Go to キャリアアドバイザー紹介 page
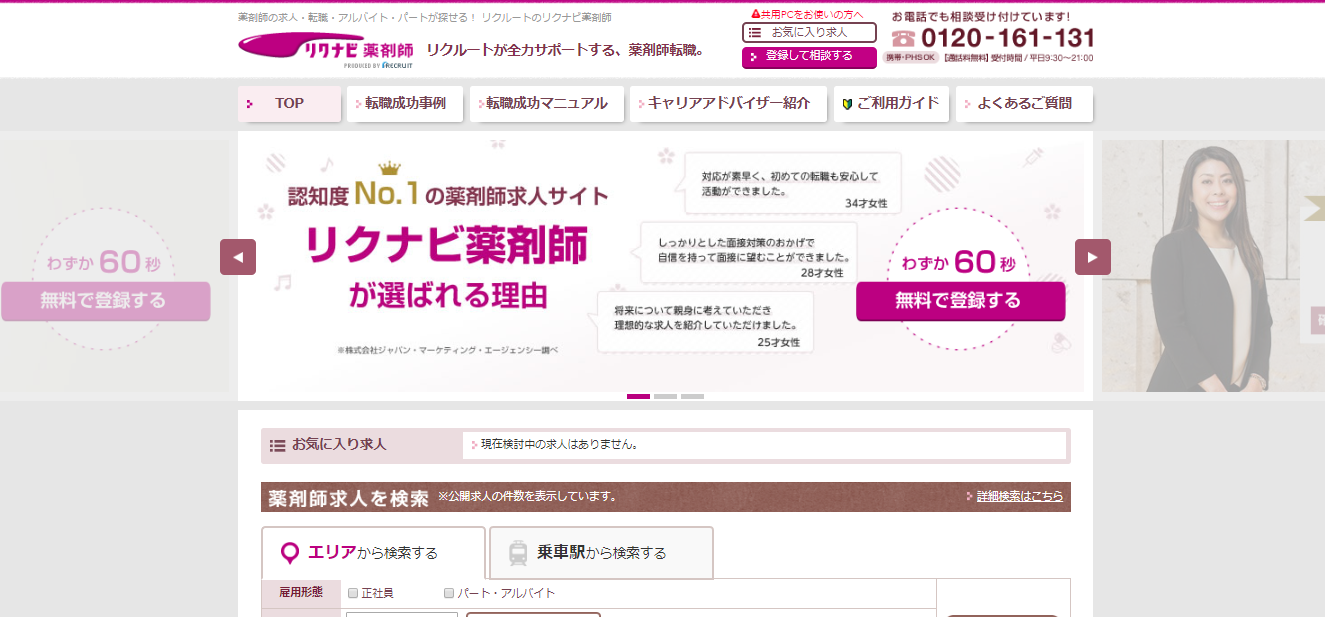The width and height of the screenshot is (1325, 617). (x=728, y=103)
